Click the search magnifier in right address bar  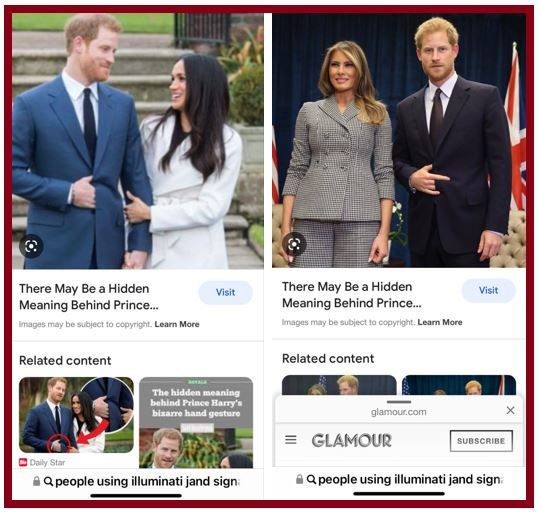[311, 479]
